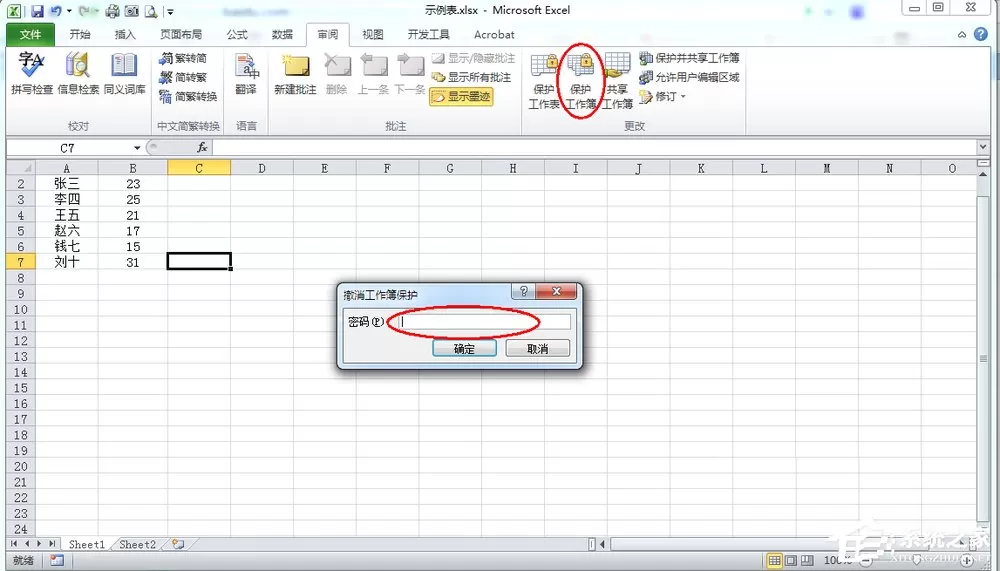Click 取消 to cancel the dialog
The image size is (1000, 571).
538,348
